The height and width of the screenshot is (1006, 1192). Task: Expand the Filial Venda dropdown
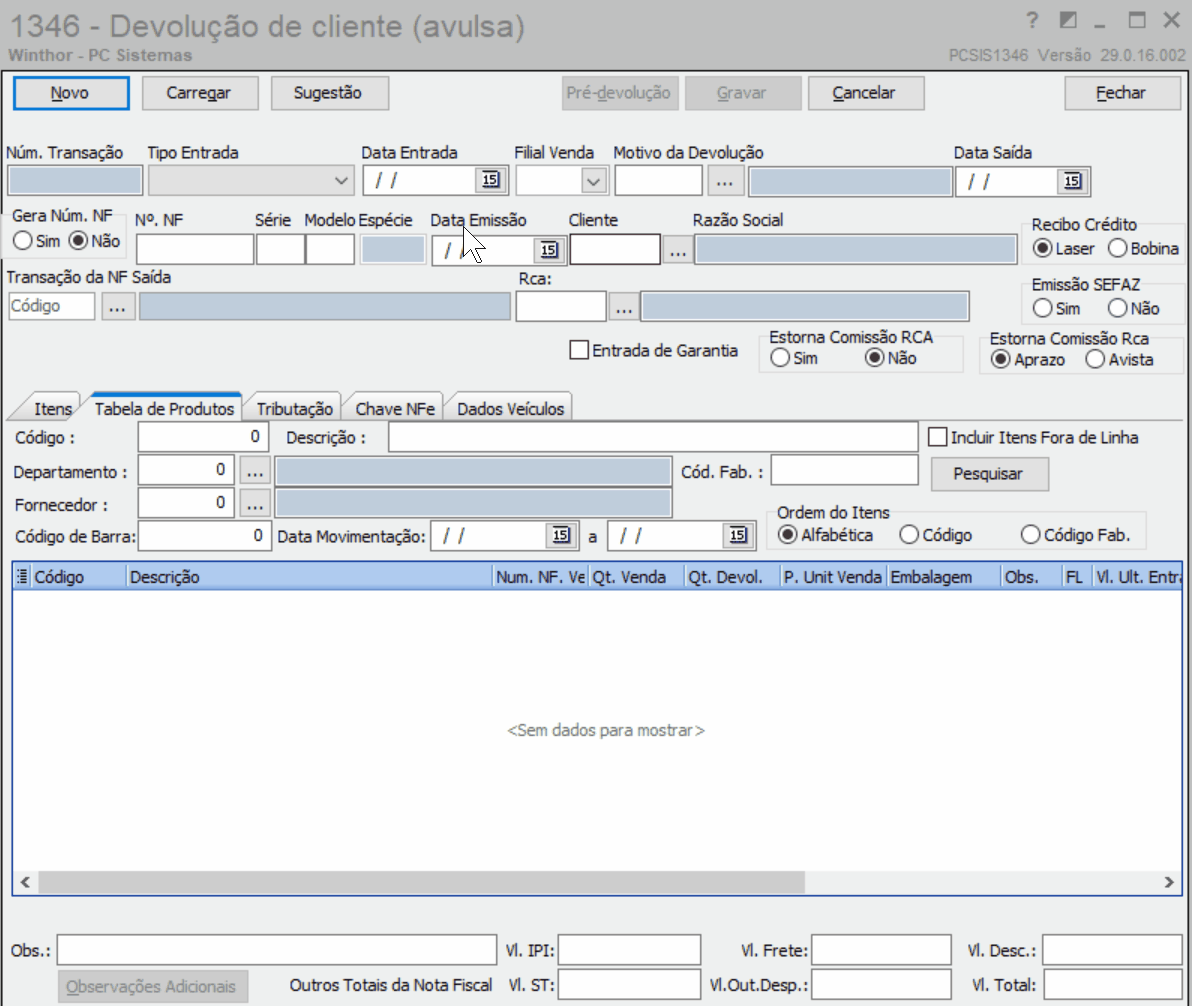(x=593, y=181)
